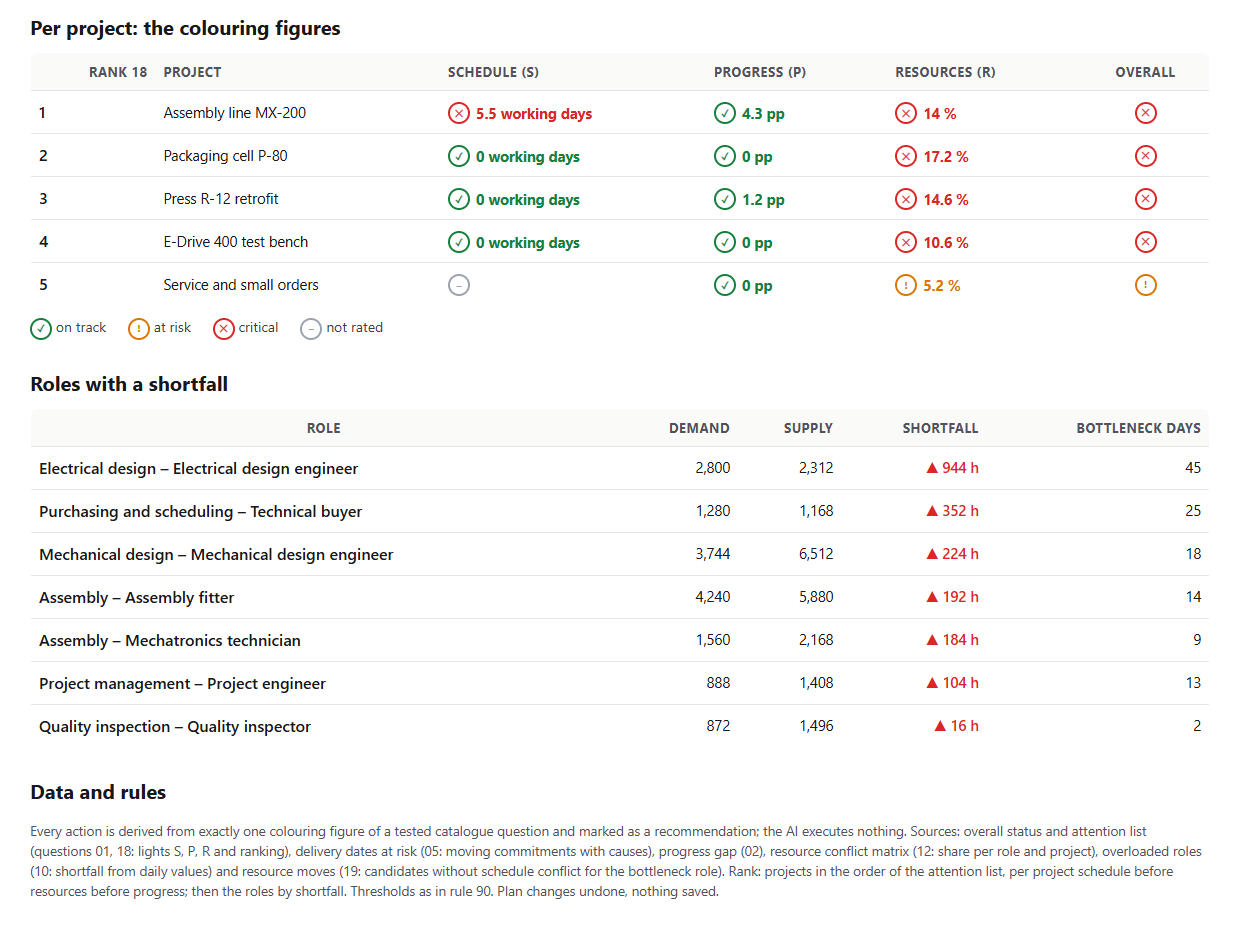Click the Data and rules heading
The image size is (1240, 950).
pyautogui.click(x=98, y=792)
